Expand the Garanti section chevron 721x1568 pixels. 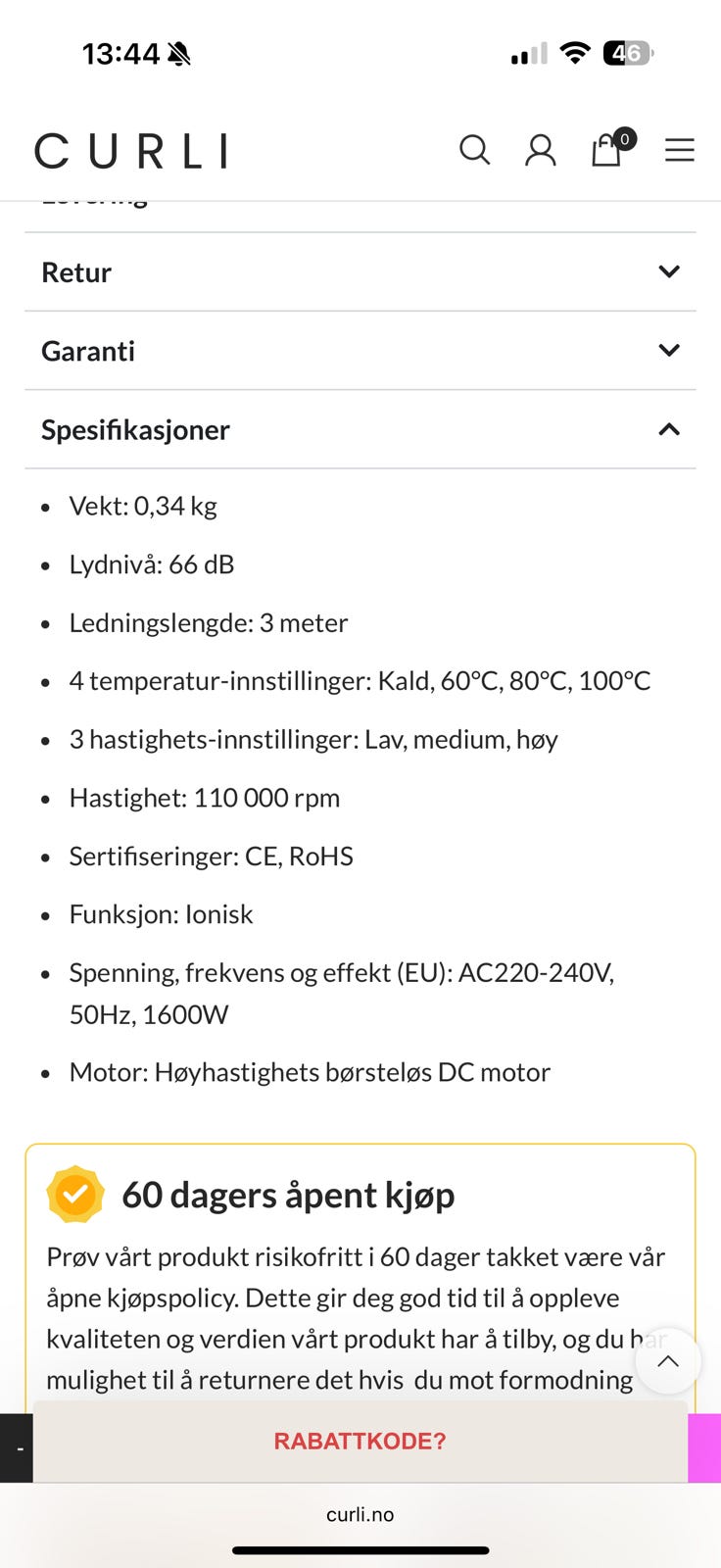pyautogui.click(x=669, y=350)
